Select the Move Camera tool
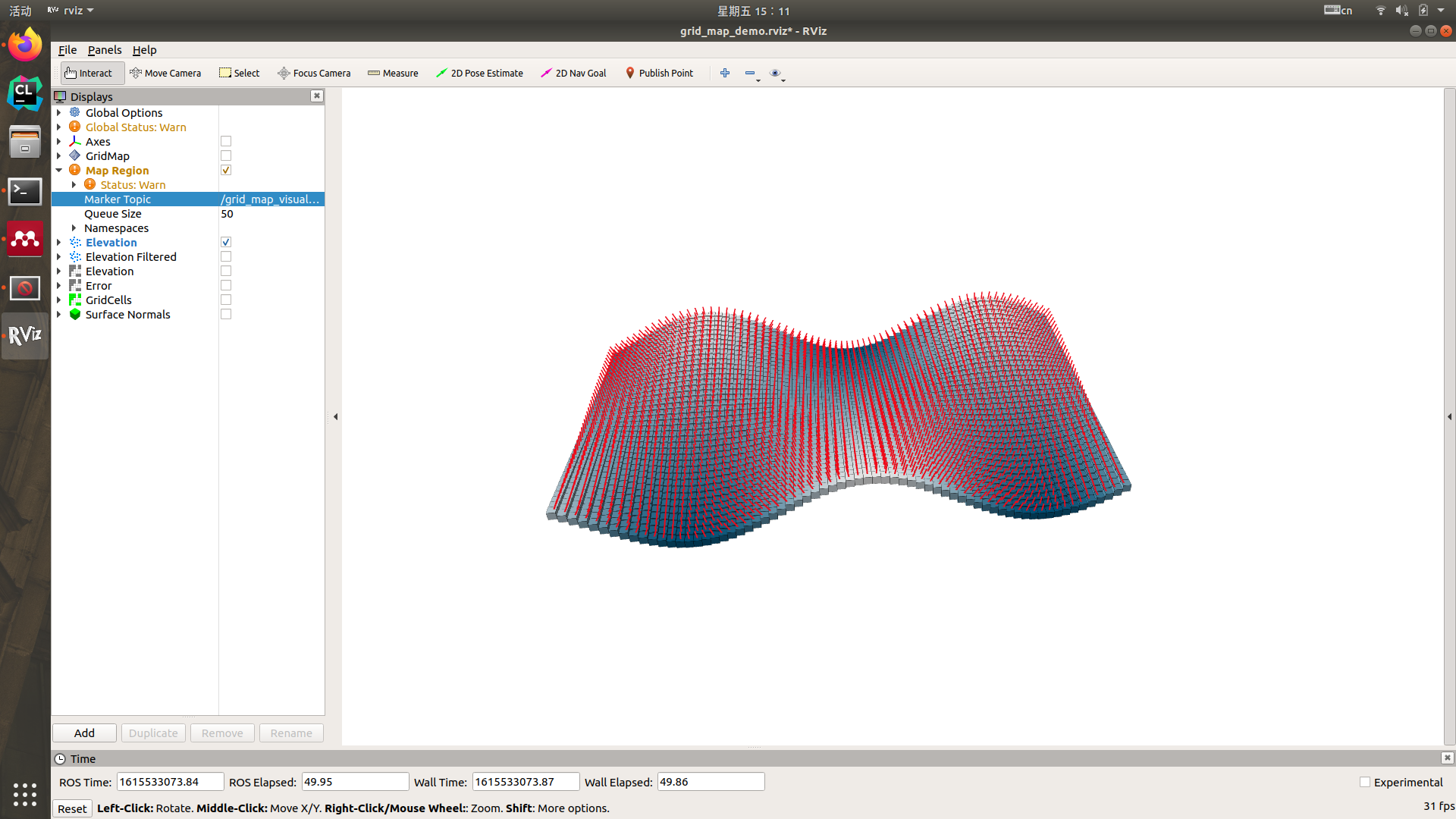 click(x=165, y=73)
